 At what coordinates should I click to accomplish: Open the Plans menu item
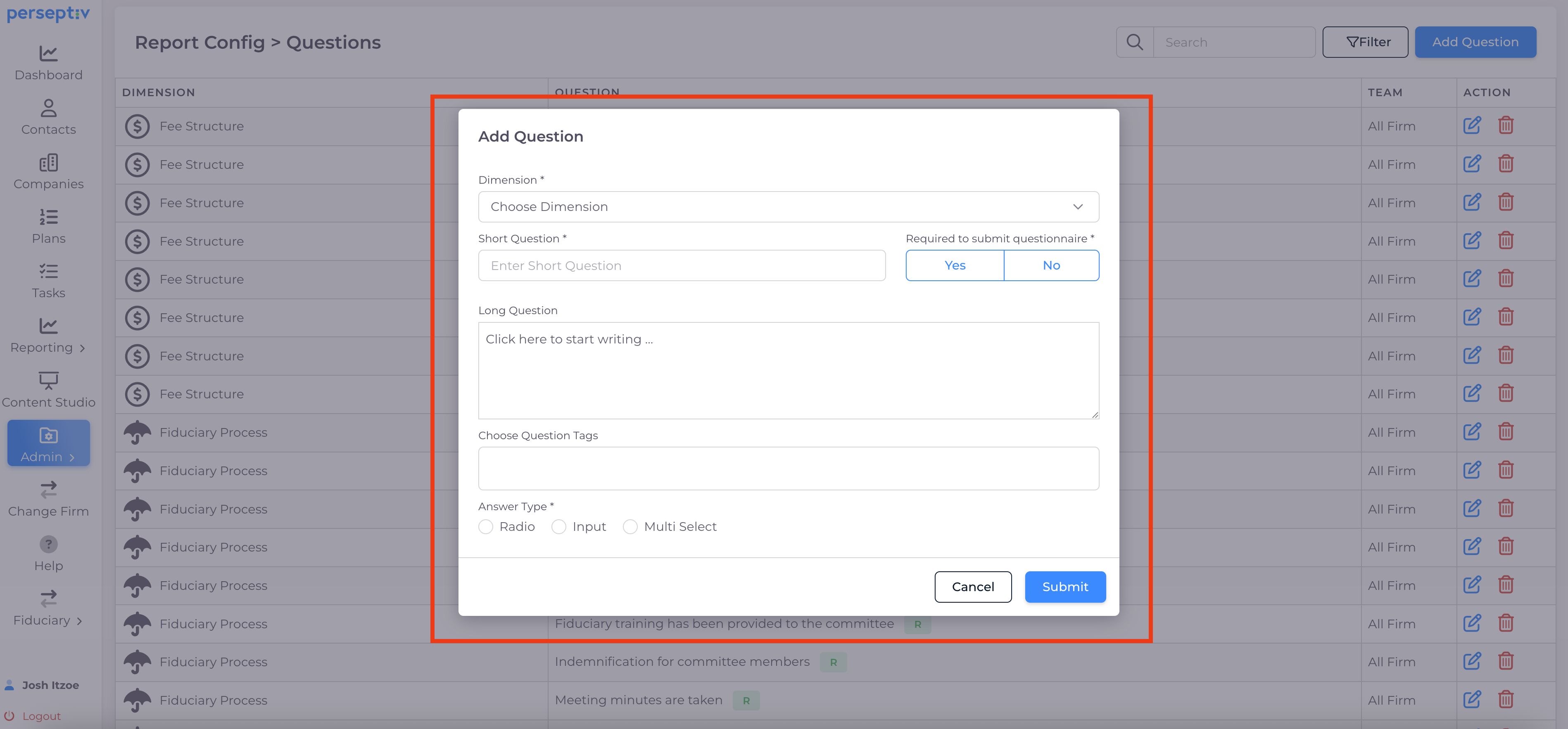click(x=48, y=226)
